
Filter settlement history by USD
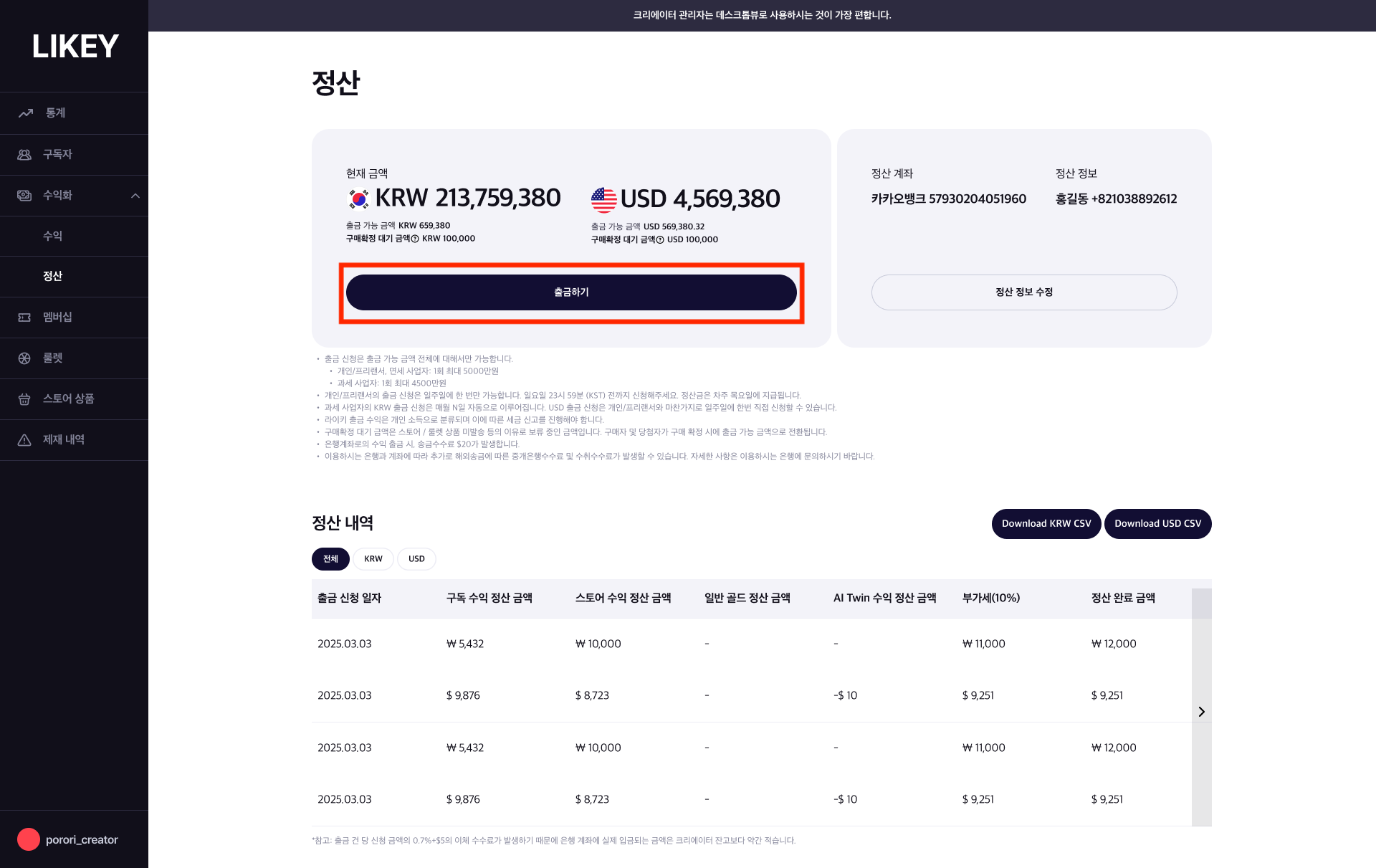pyautogui.click(x=416, y=558)
